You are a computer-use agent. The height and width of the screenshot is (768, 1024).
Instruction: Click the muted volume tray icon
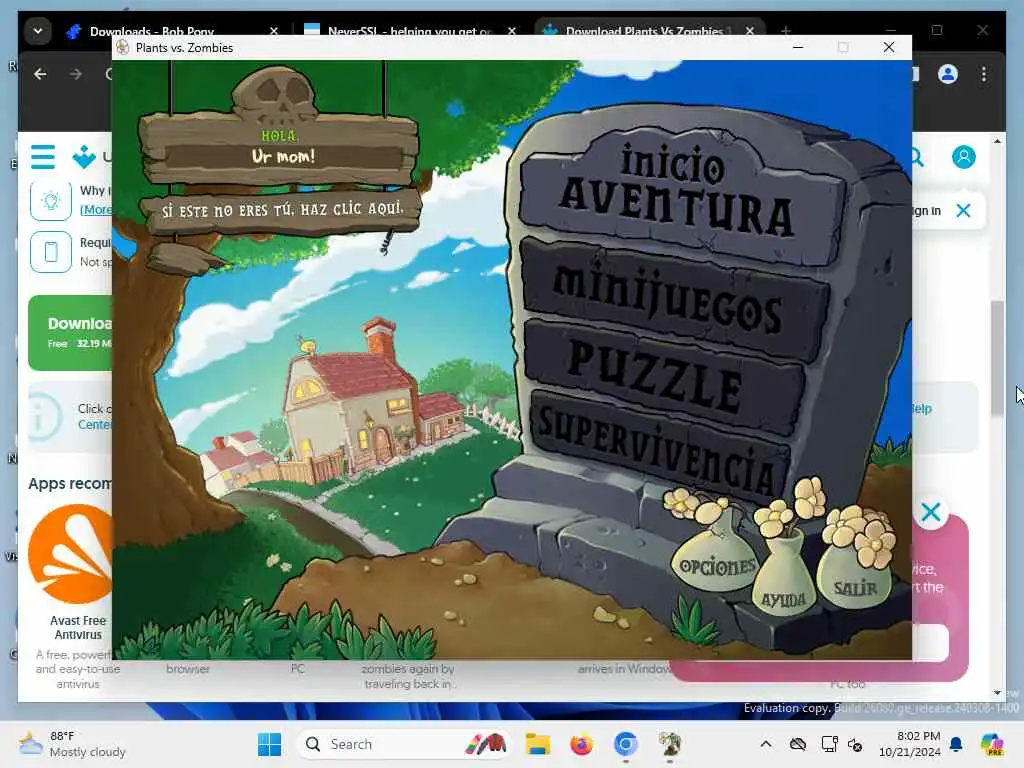coord(855,744)
